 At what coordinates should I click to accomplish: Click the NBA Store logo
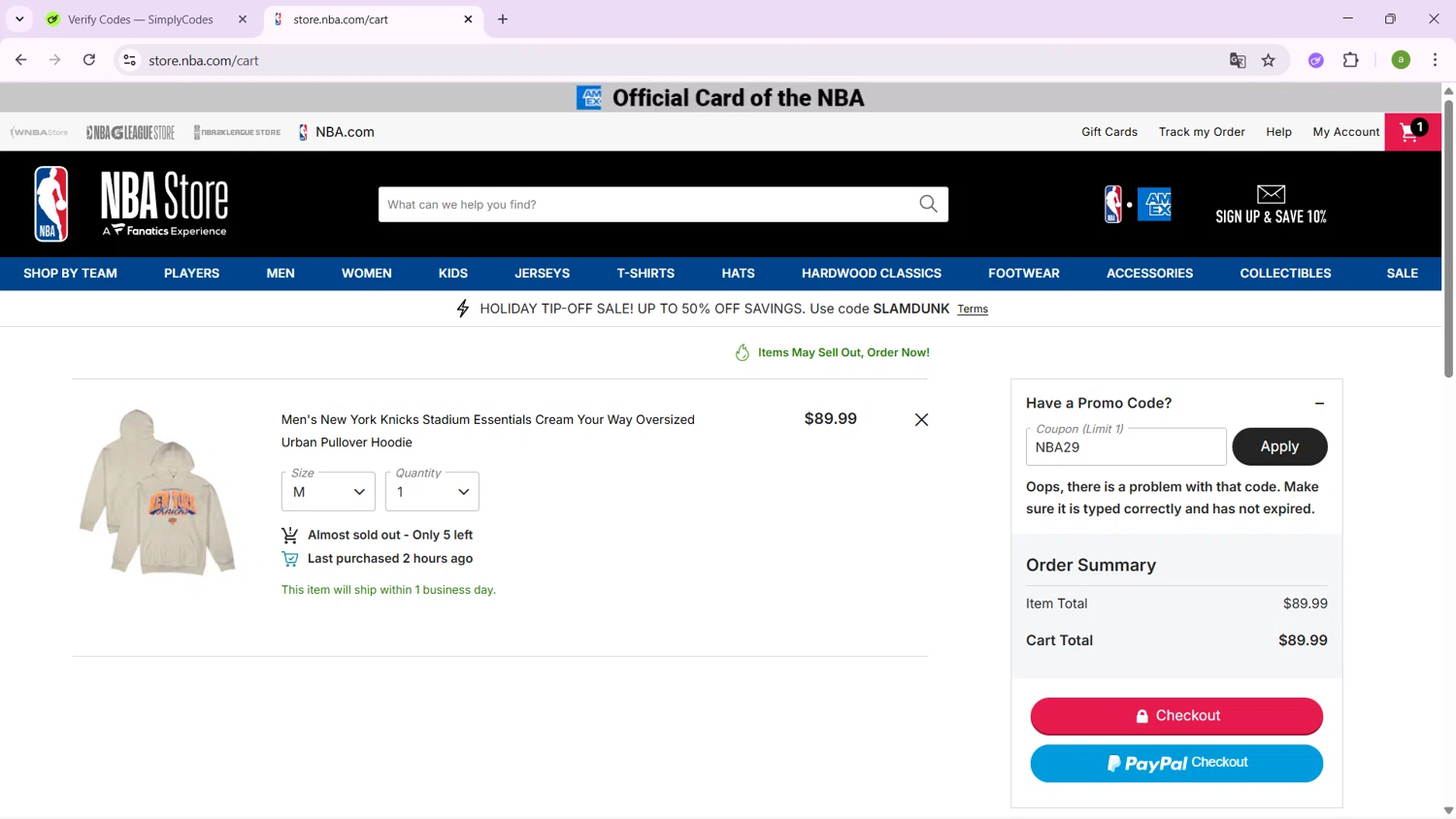coord(131,204)
